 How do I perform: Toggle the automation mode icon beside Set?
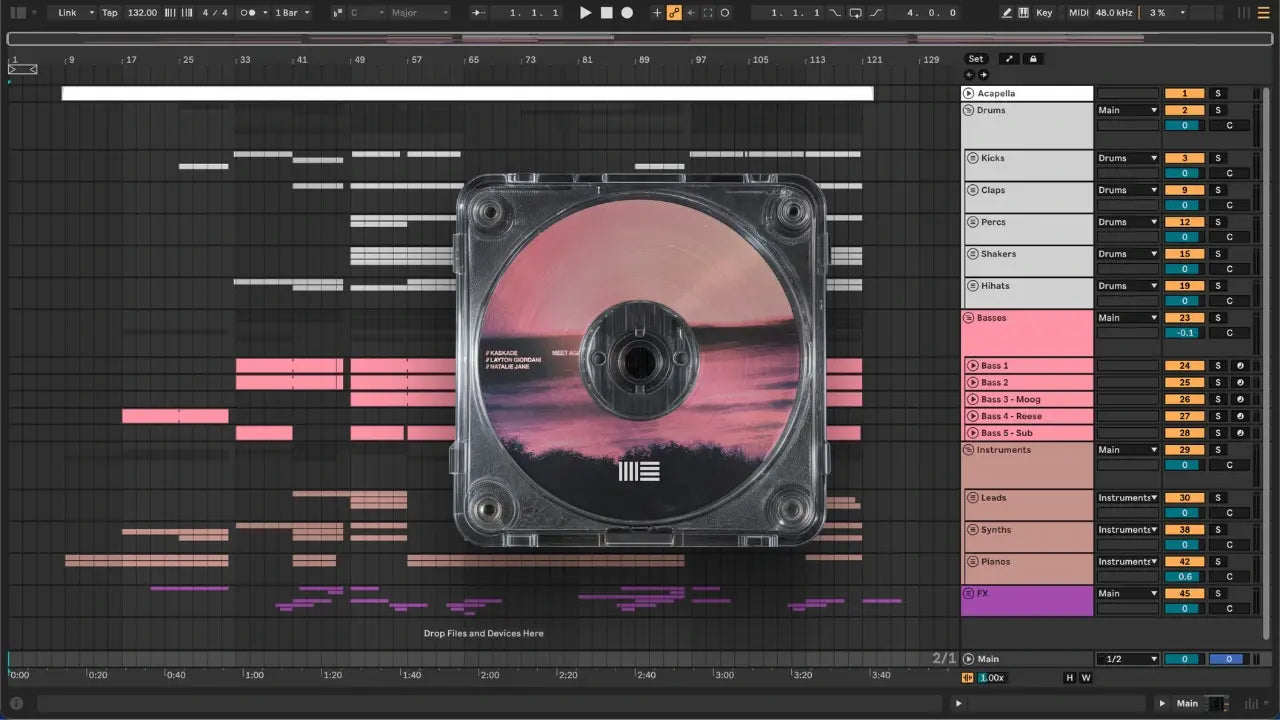point(1008,59)
